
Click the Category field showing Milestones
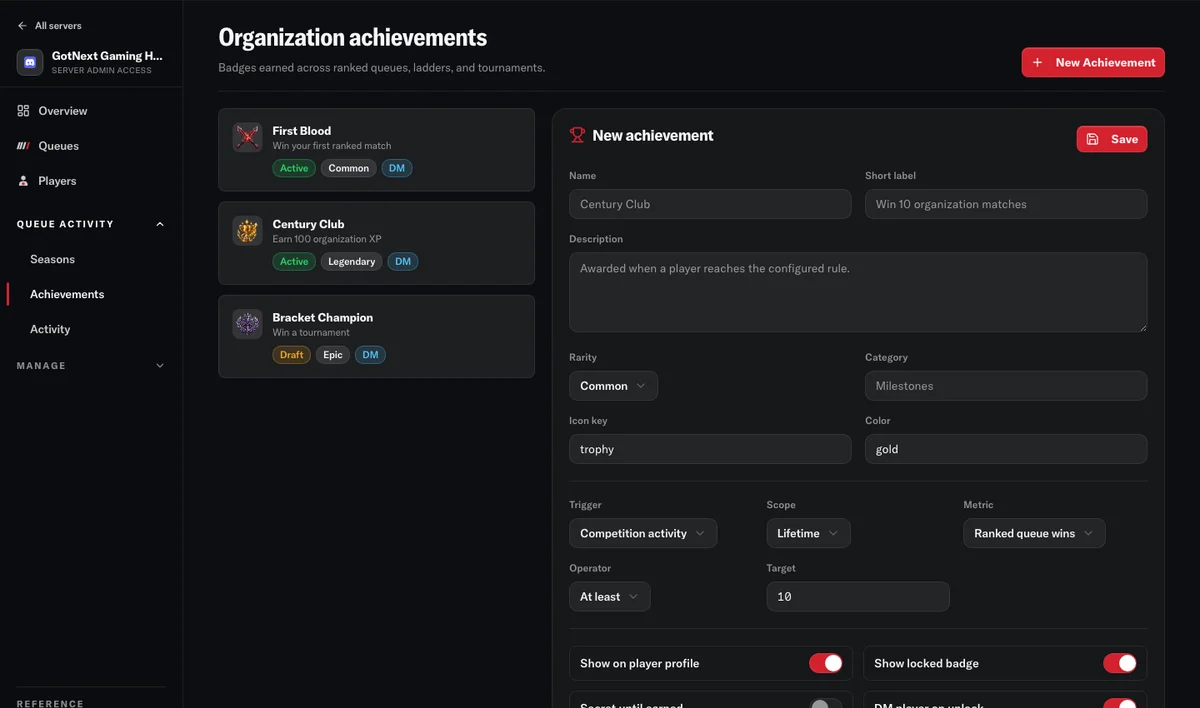coord(1006,386)
